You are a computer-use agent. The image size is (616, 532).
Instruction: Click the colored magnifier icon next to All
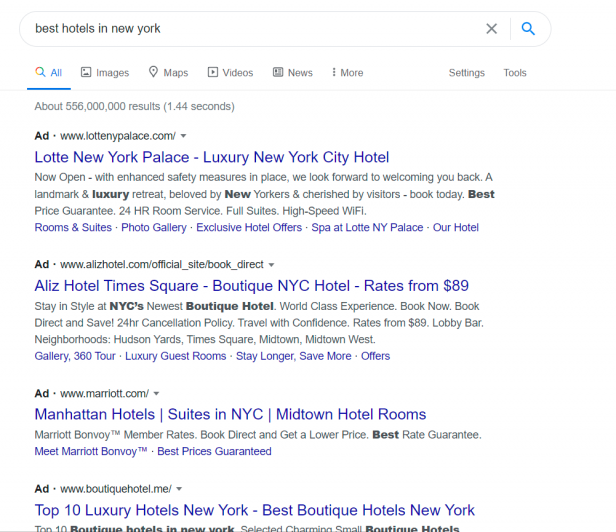click(x=40, y=72)
